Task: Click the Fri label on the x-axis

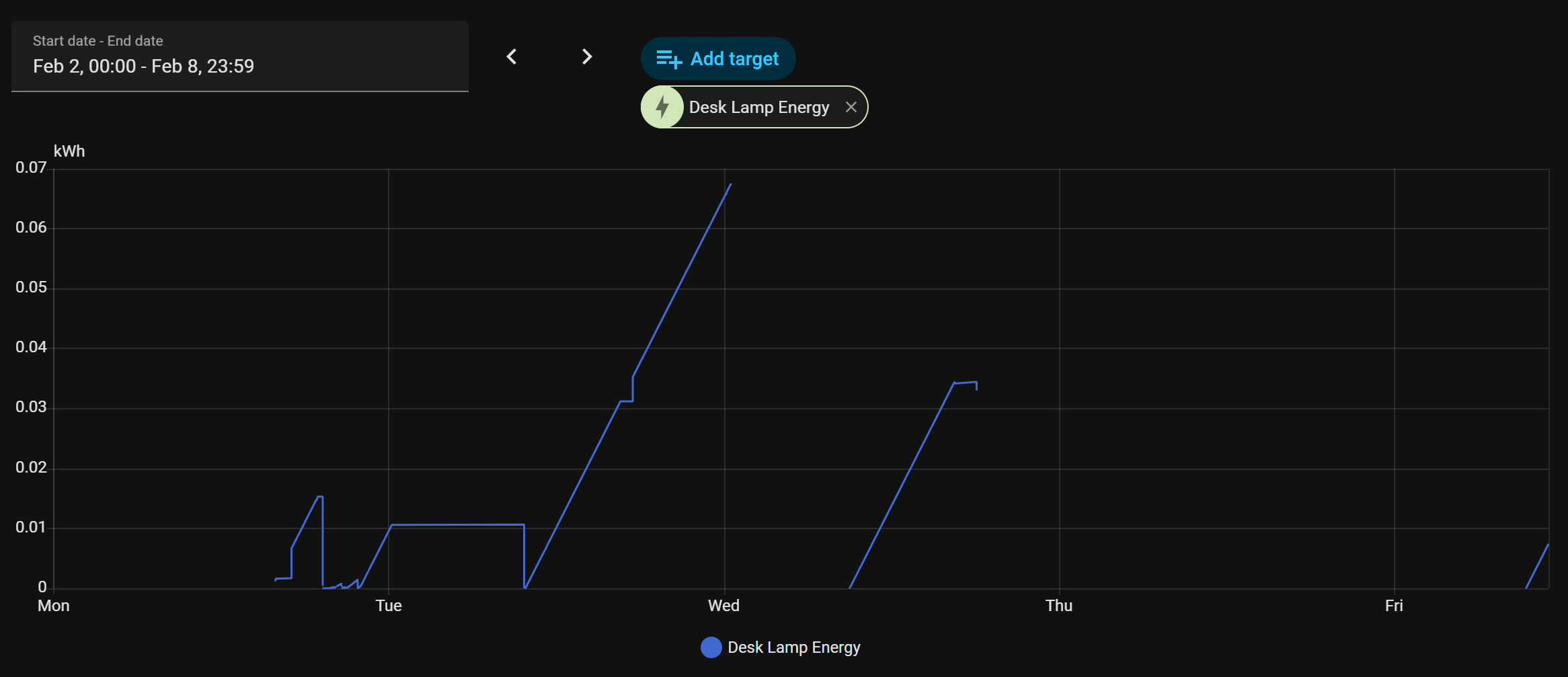Action: pyautogui.click(x=1394, y=606)
